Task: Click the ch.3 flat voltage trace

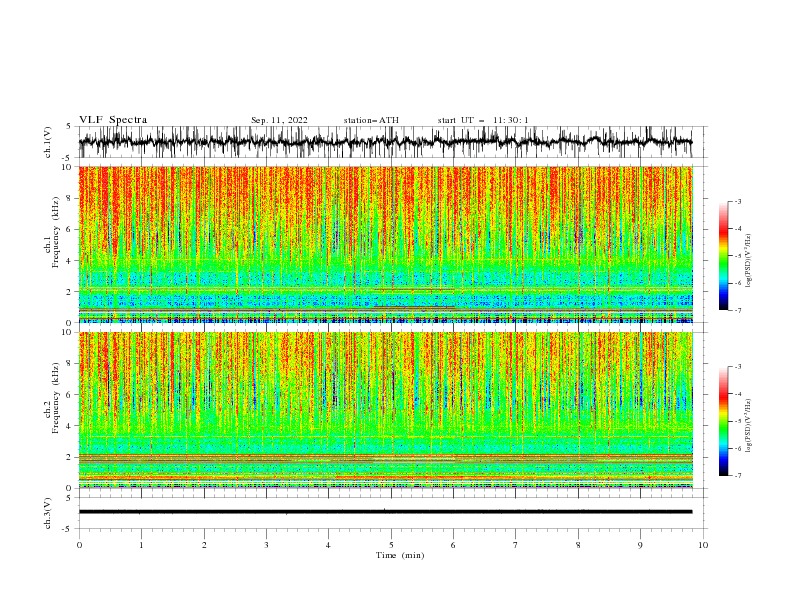Action: tap(385, 512)
